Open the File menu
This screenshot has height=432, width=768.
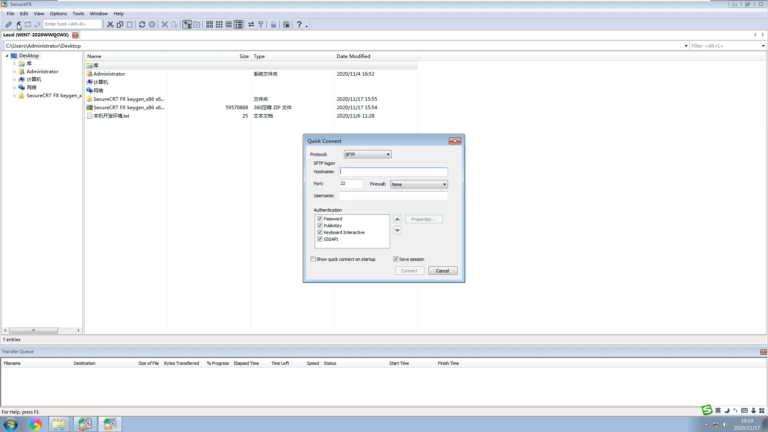pos(10,14)
